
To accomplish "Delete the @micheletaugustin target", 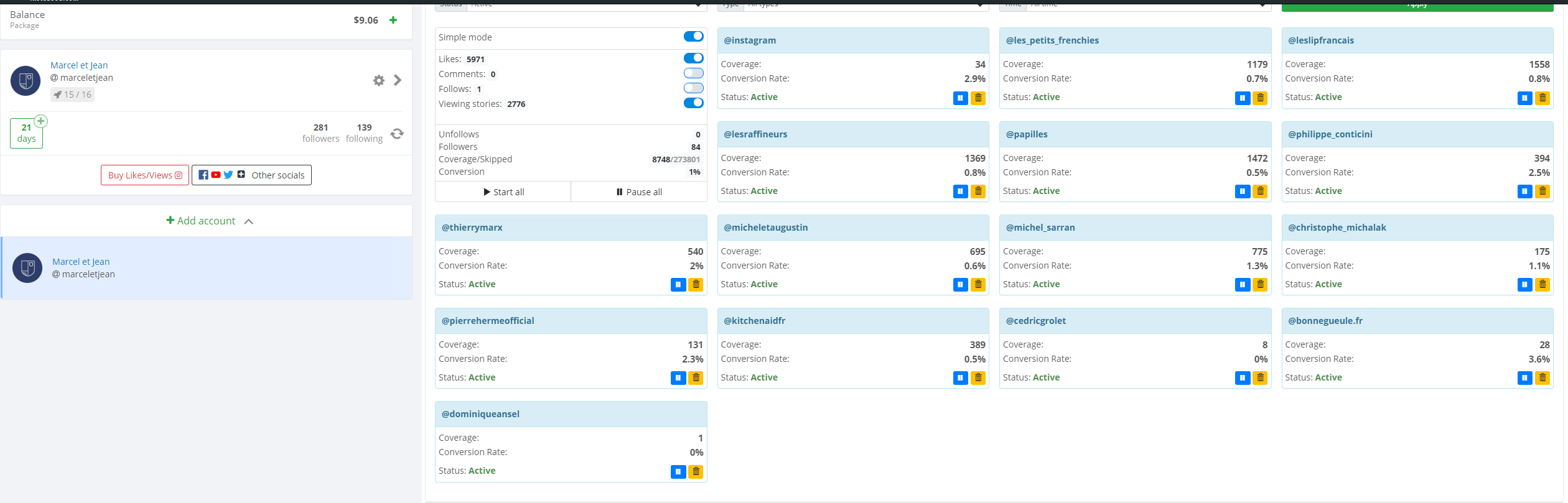I will point(978,285).
